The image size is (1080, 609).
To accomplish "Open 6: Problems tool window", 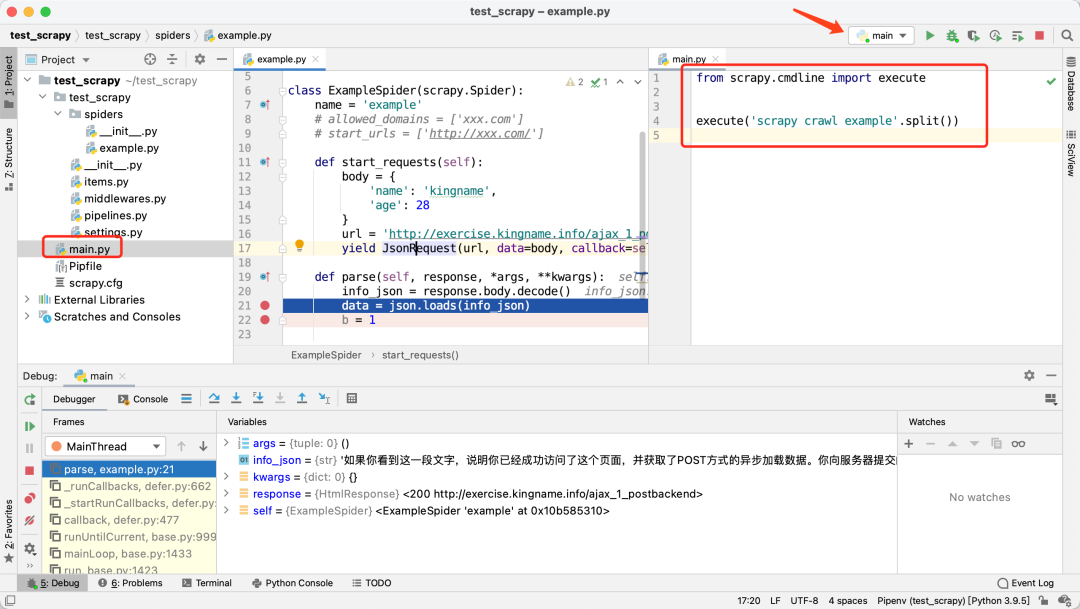I will coord(130,583).
